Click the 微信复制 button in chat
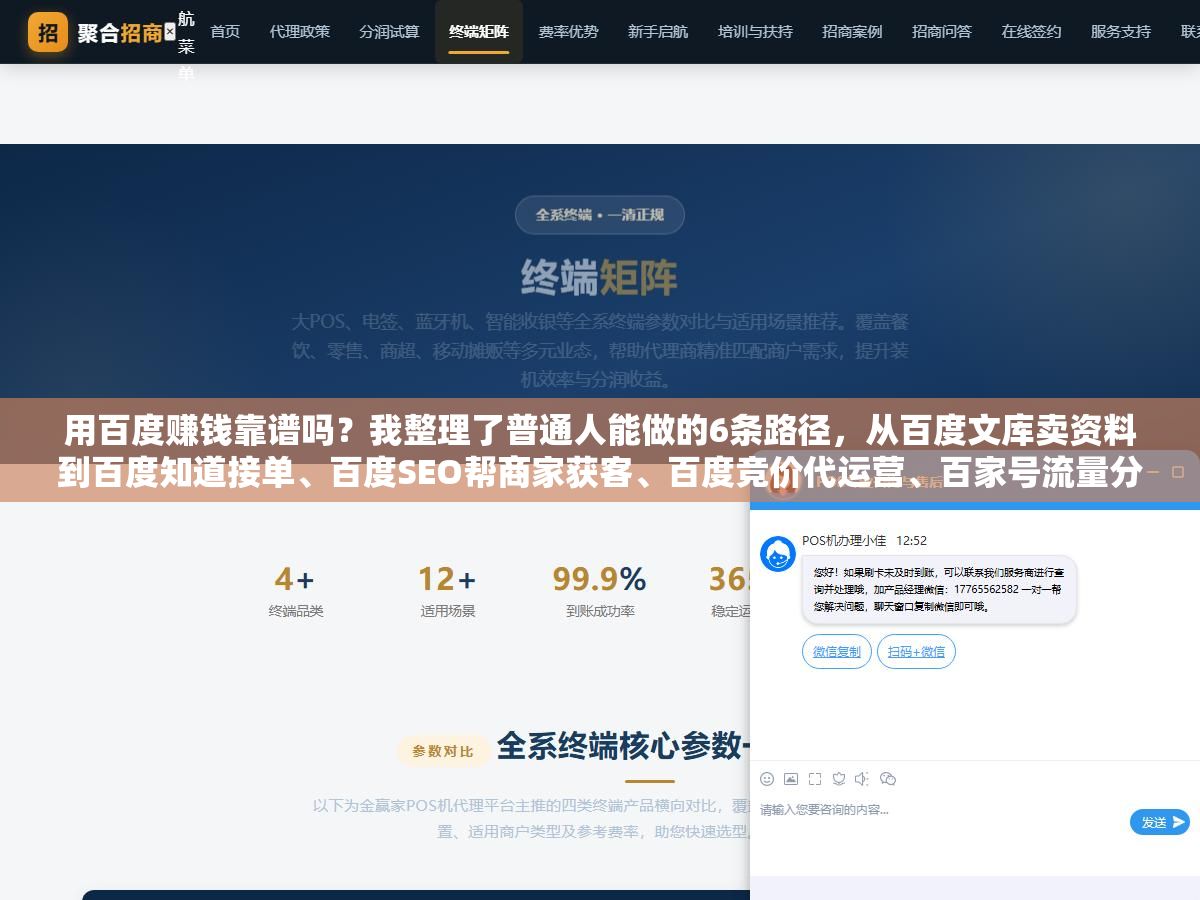This screenshot has width=1200, height=900. tap(836, 651)
